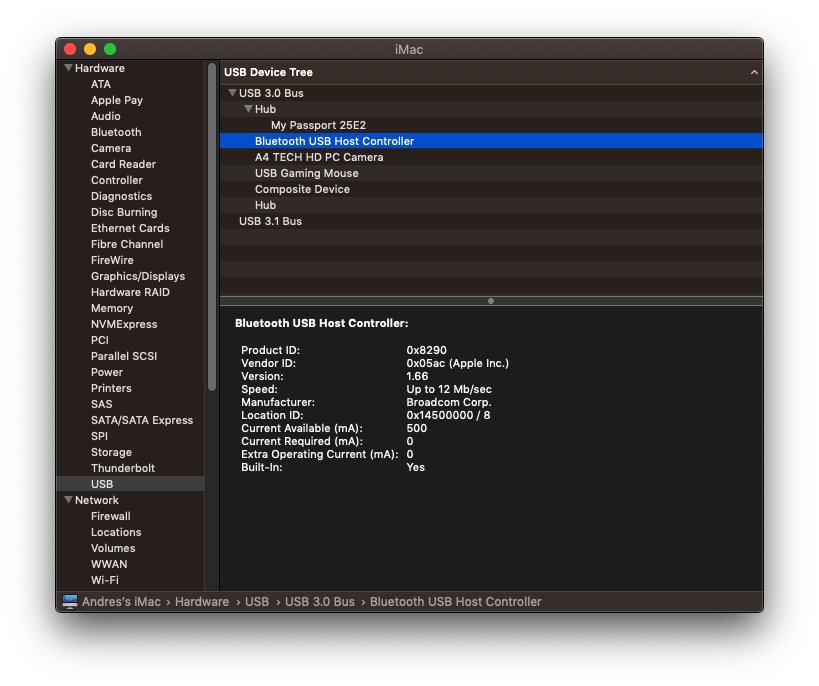Viewport: 819px width, 686px height.
Task: Click the USB Device Tree sort chevron
Action: (754, 73)
